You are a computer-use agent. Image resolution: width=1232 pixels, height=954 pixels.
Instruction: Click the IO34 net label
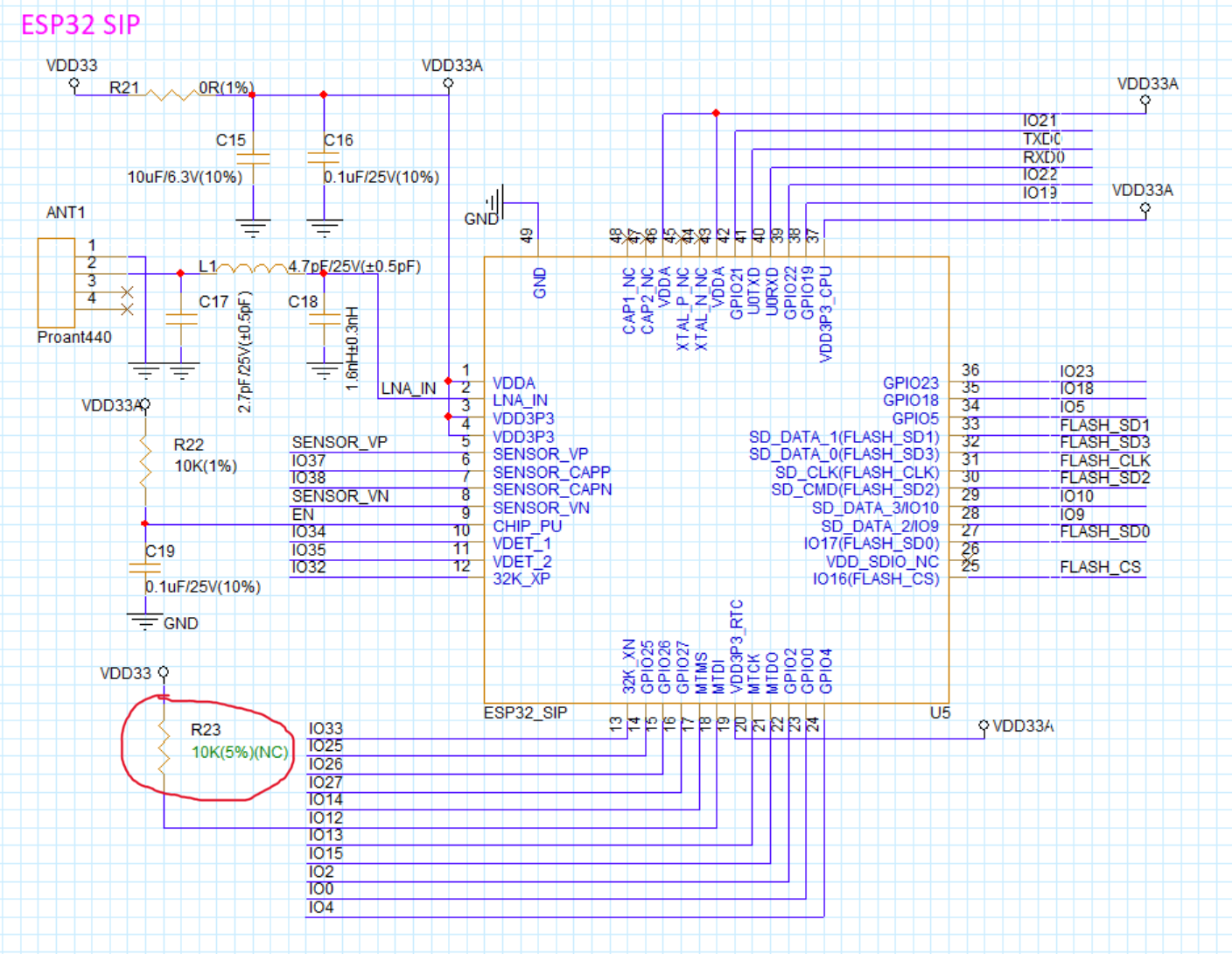tap(309, 532)
